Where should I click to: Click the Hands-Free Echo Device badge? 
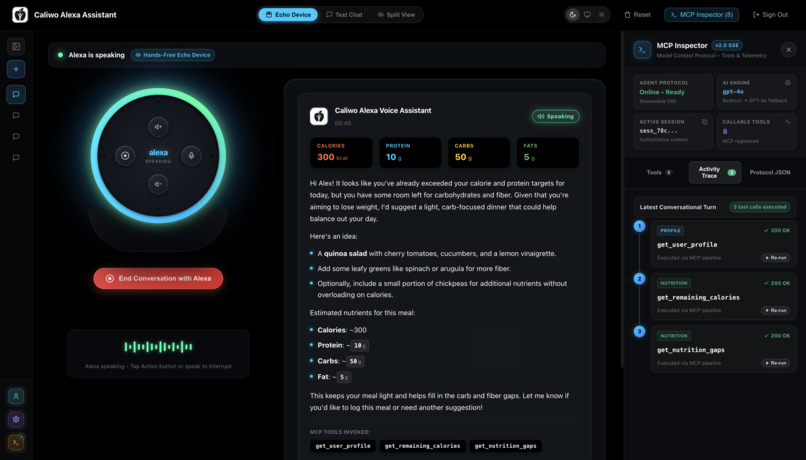click(x=173, y=55)
